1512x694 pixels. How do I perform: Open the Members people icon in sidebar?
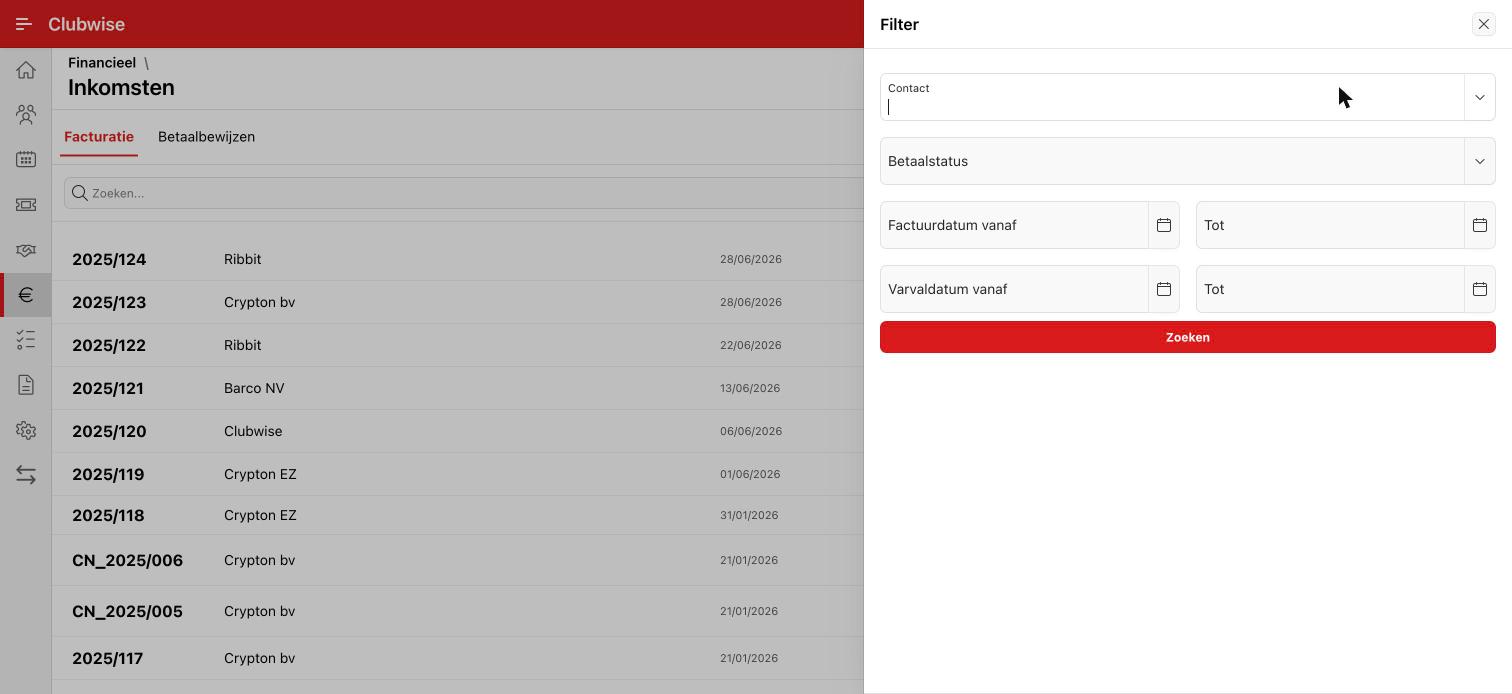pos(26,115)
